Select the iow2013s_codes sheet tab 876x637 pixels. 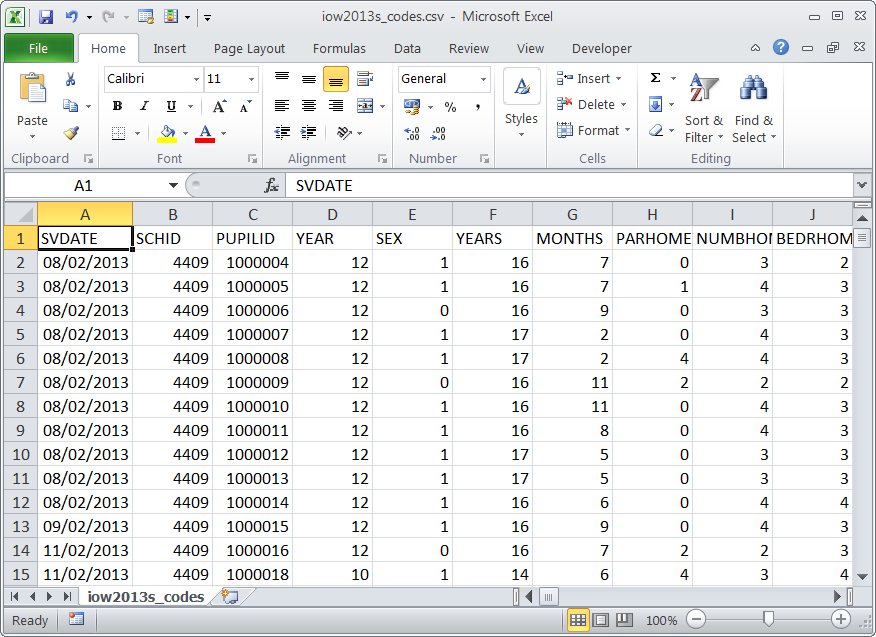[x=144, y=594]
